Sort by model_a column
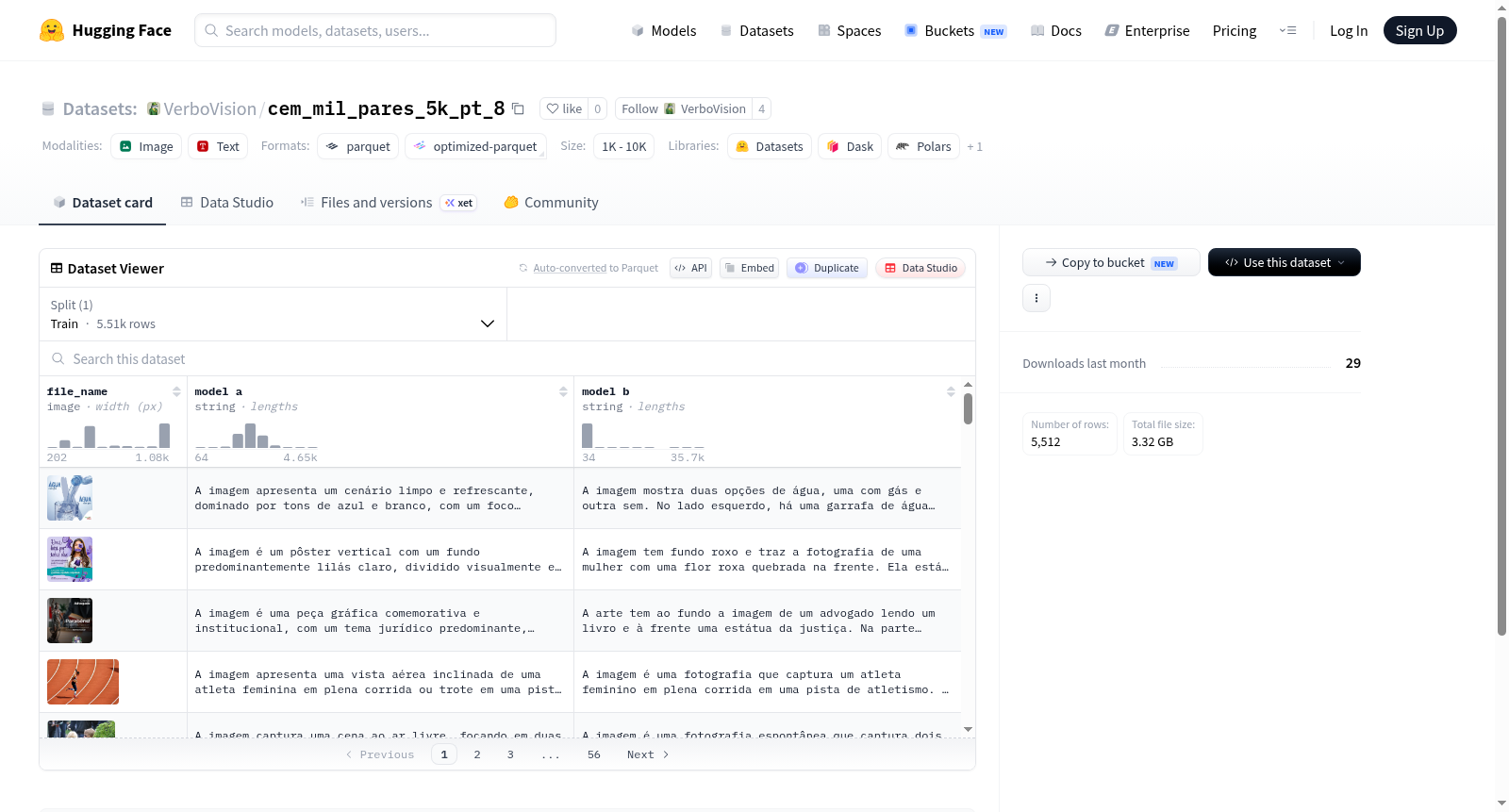This screenshot has height=812, width=1509. (563, 391)
